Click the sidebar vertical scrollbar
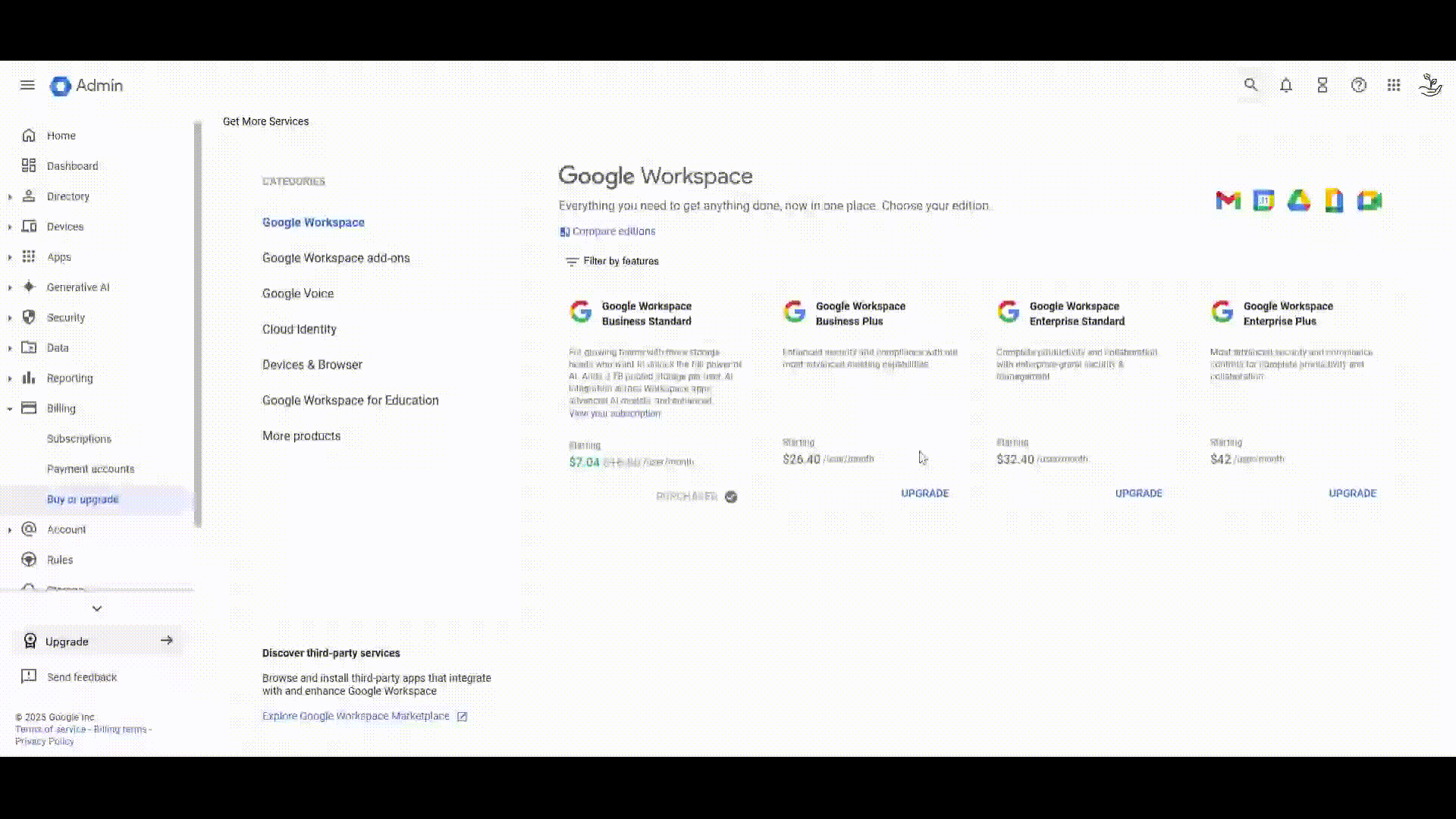The height and width of the screenshot is (819, 1456). [x=198, y=324]
